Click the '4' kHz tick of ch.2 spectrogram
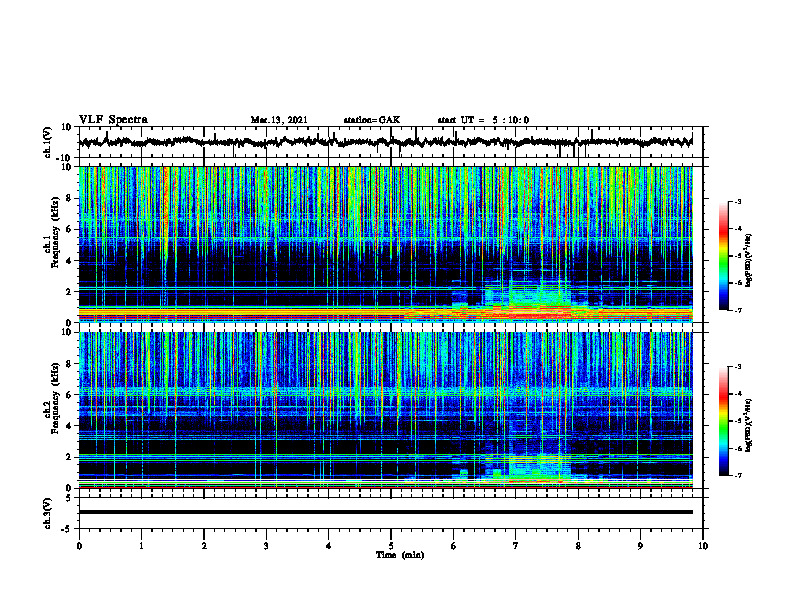 coord(69,426)
